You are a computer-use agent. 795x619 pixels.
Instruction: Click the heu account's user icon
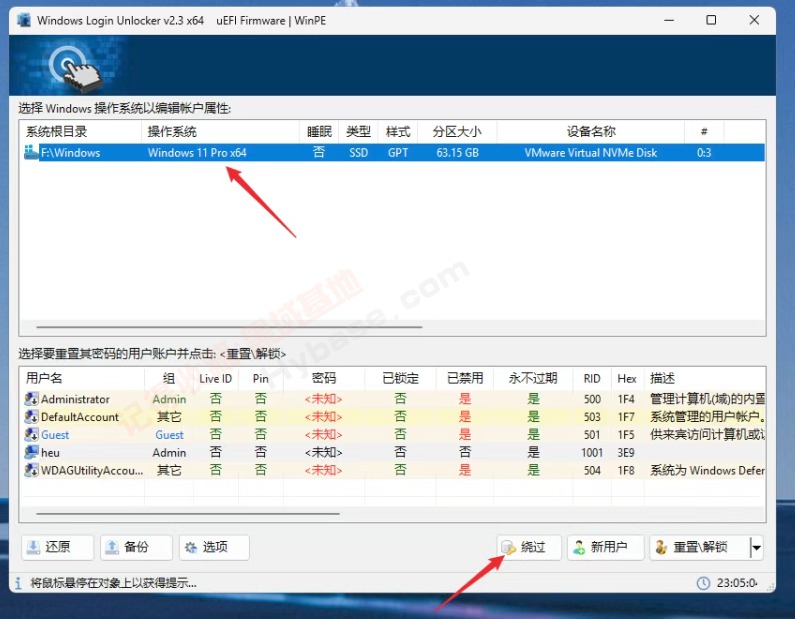click(x=31, y=452)
